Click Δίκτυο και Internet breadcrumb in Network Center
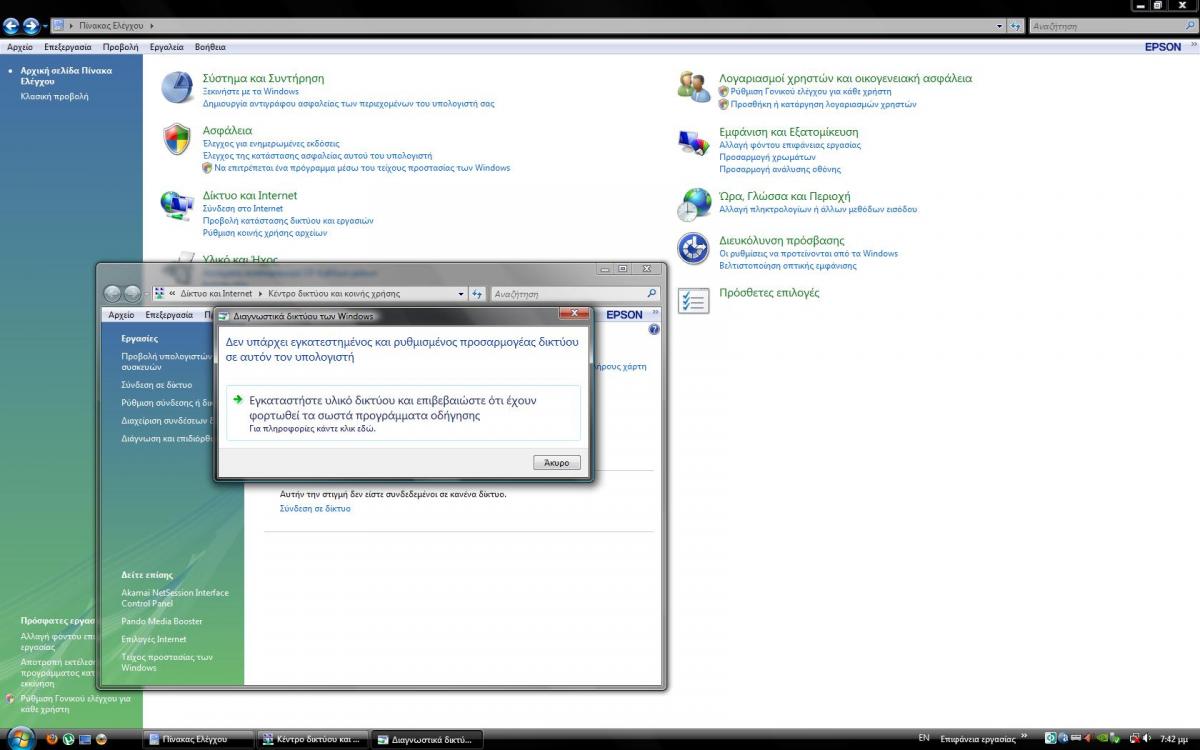 (x=216, y=294)
